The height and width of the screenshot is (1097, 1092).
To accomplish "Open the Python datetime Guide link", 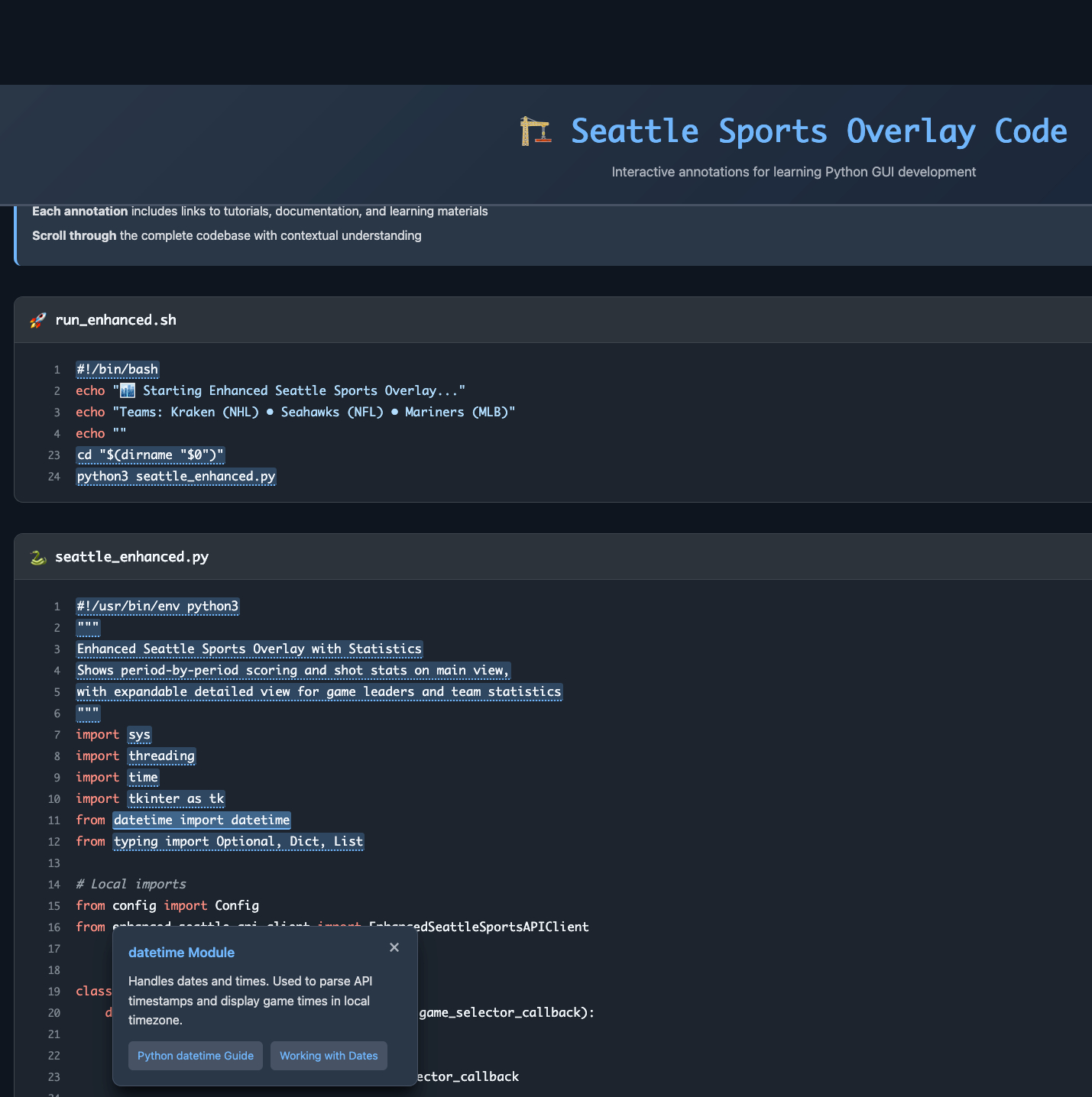I will [x=196, y=1056].
